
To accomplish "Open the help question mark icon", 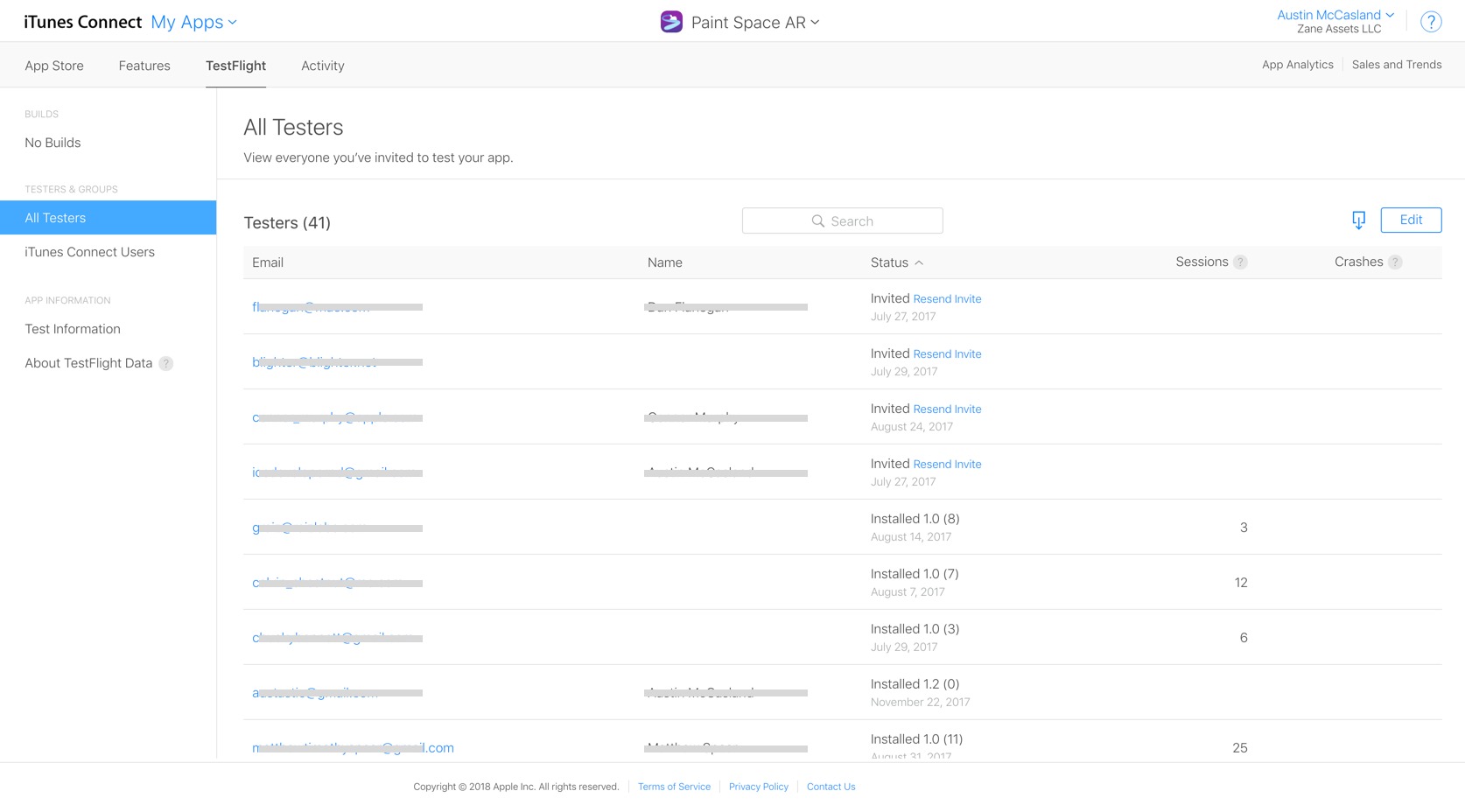I will point(1431,22).
